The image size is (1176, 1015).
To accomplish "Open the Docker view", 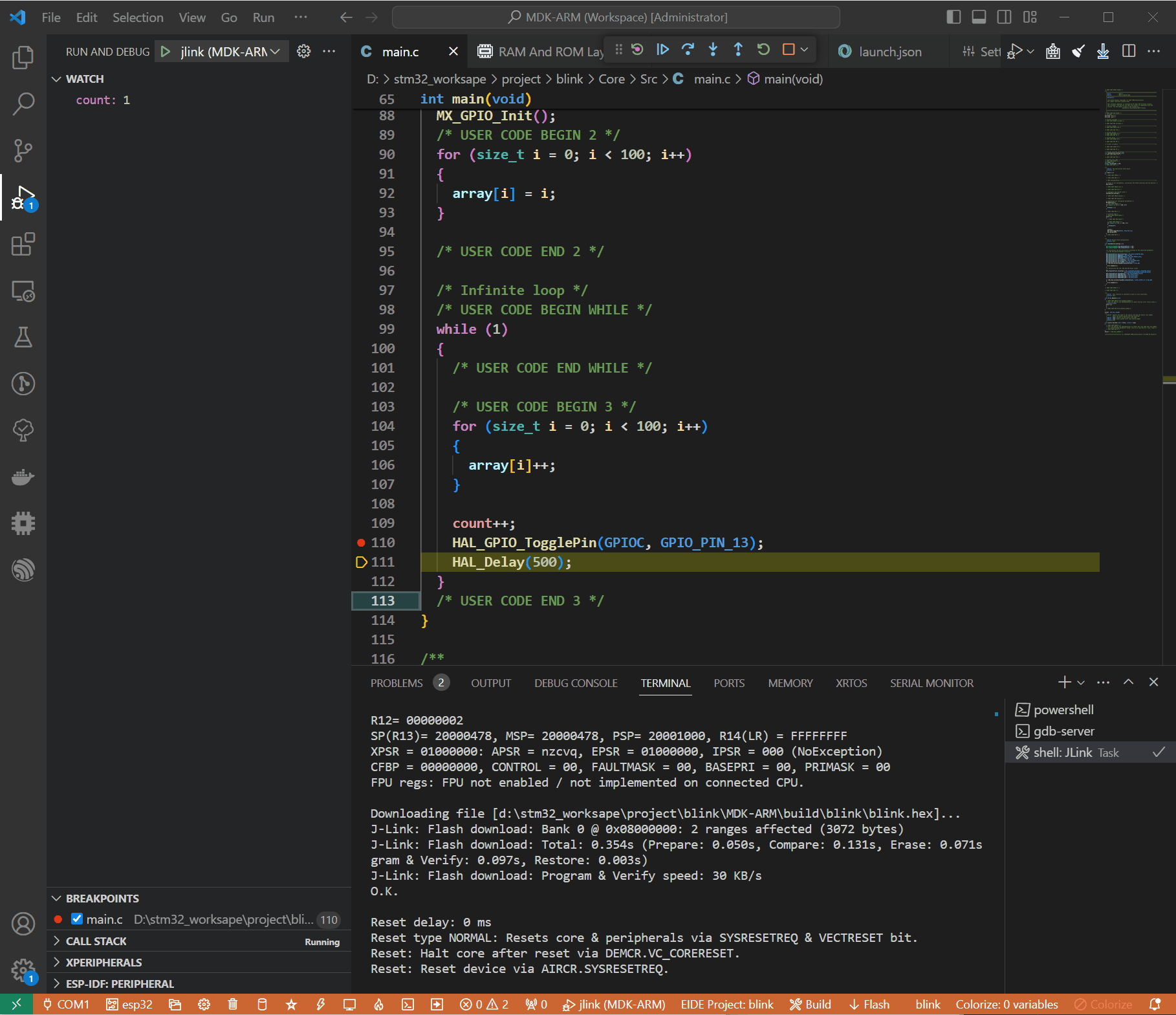I will pos(23,477).
